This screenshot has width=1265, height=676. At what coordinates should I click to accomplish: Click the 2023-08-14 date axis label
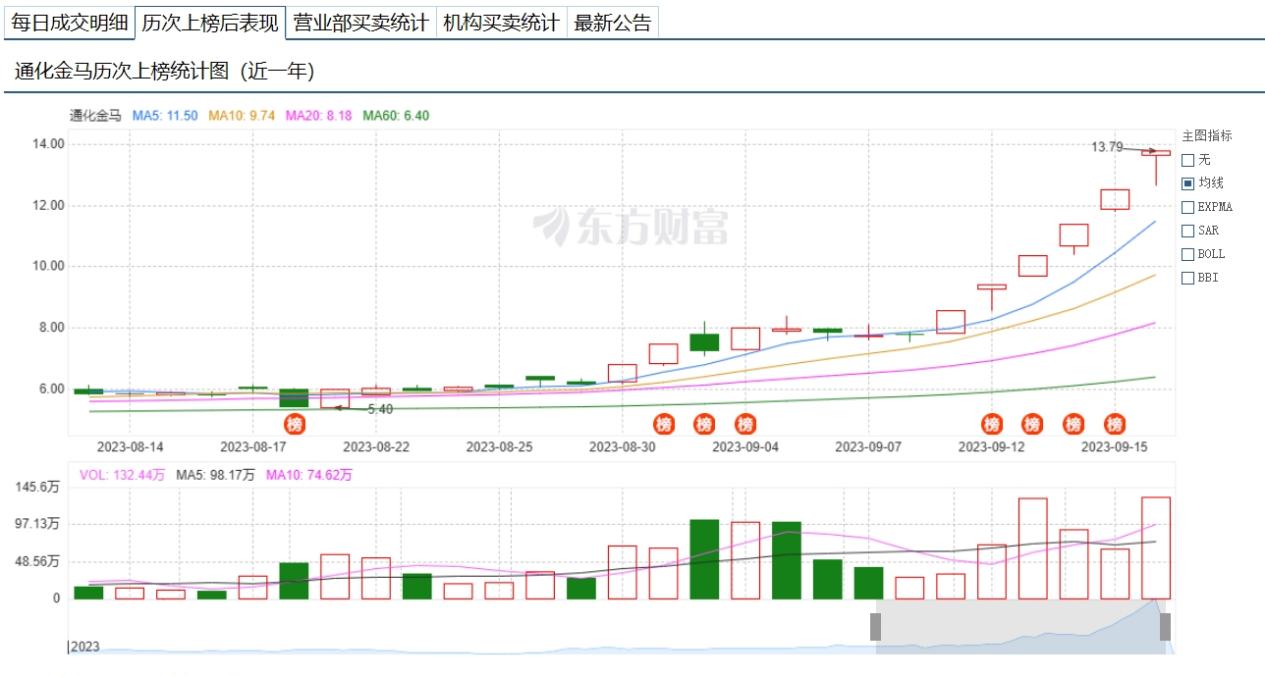[x=130, y=447]
